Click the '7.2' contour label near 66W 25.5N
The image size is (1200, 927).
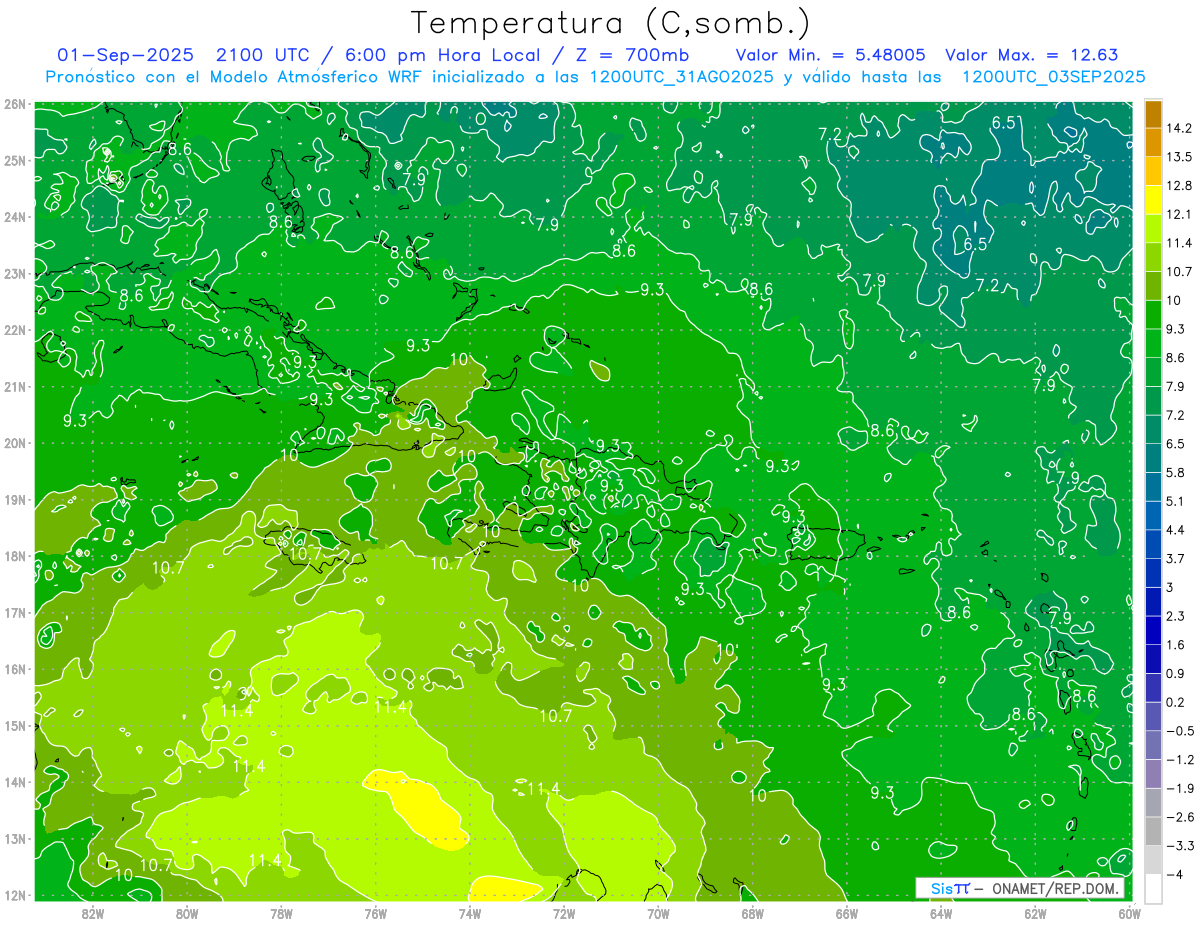pos(829,134)
